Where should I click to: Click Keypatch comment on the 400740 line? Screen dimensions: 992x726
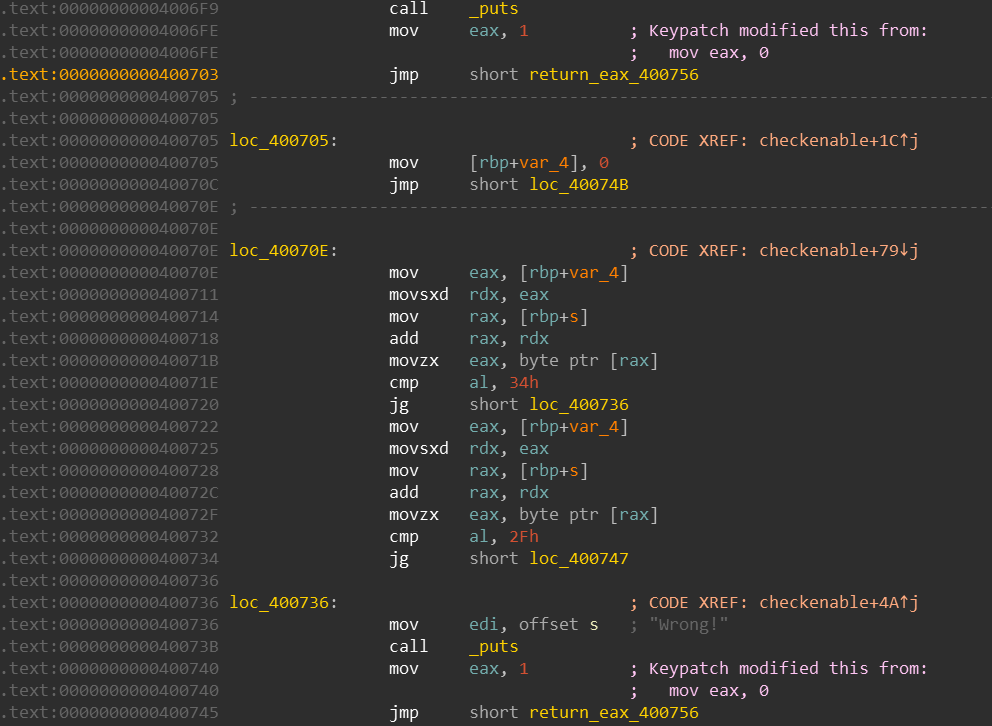(788, 668)
